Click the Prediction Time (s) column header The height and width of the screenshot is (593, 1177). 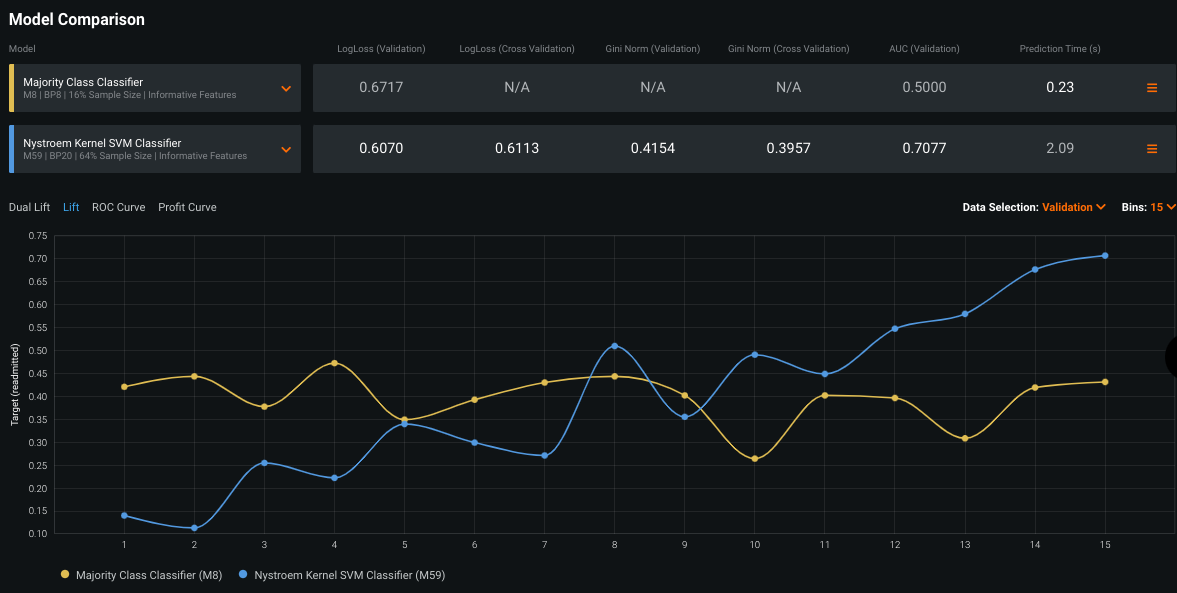point(1060,49)
